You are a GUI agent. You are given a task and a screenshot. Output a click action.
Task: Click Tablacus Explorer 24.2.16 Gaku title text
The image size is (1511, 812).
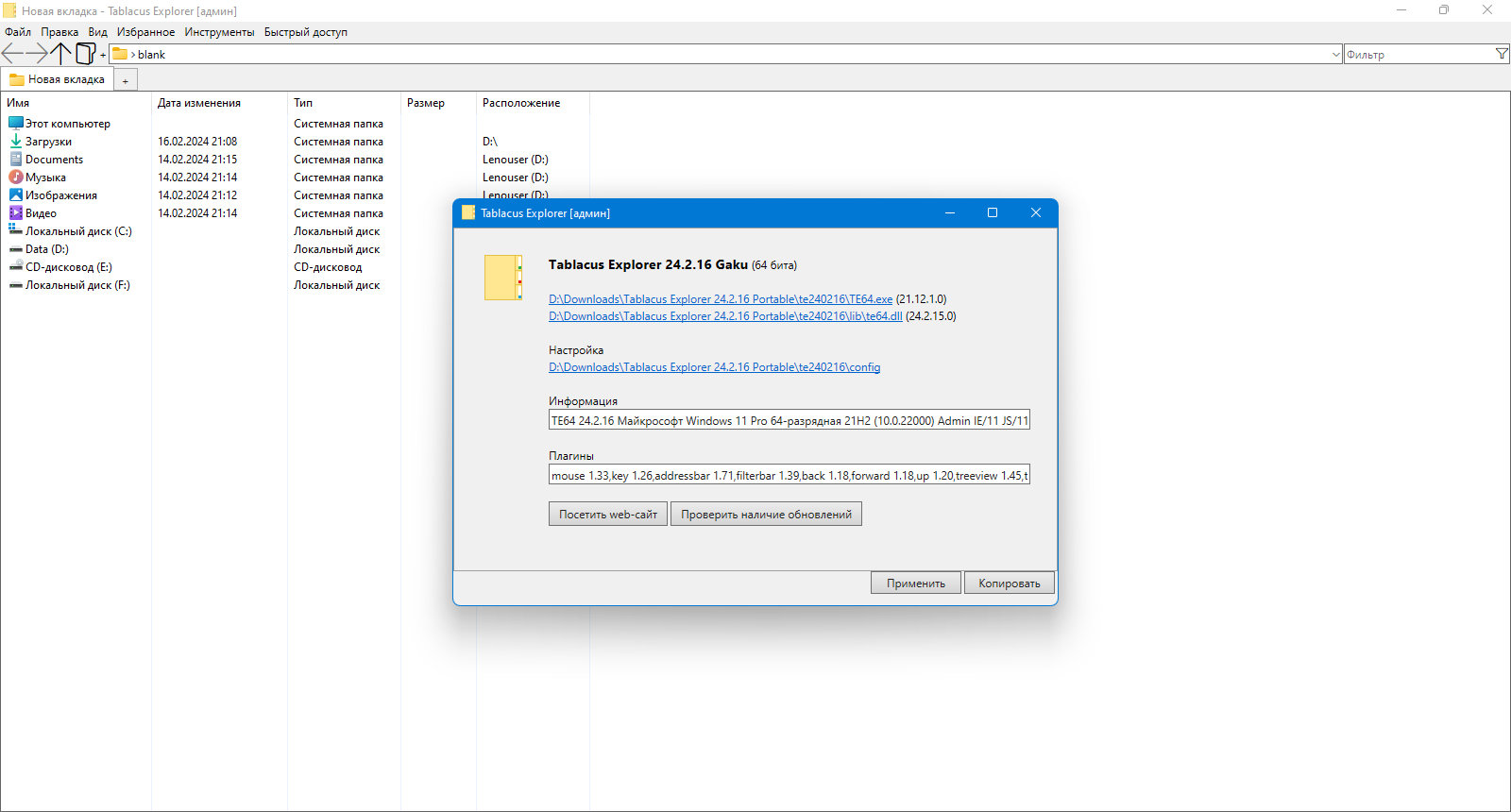(648, 264)
